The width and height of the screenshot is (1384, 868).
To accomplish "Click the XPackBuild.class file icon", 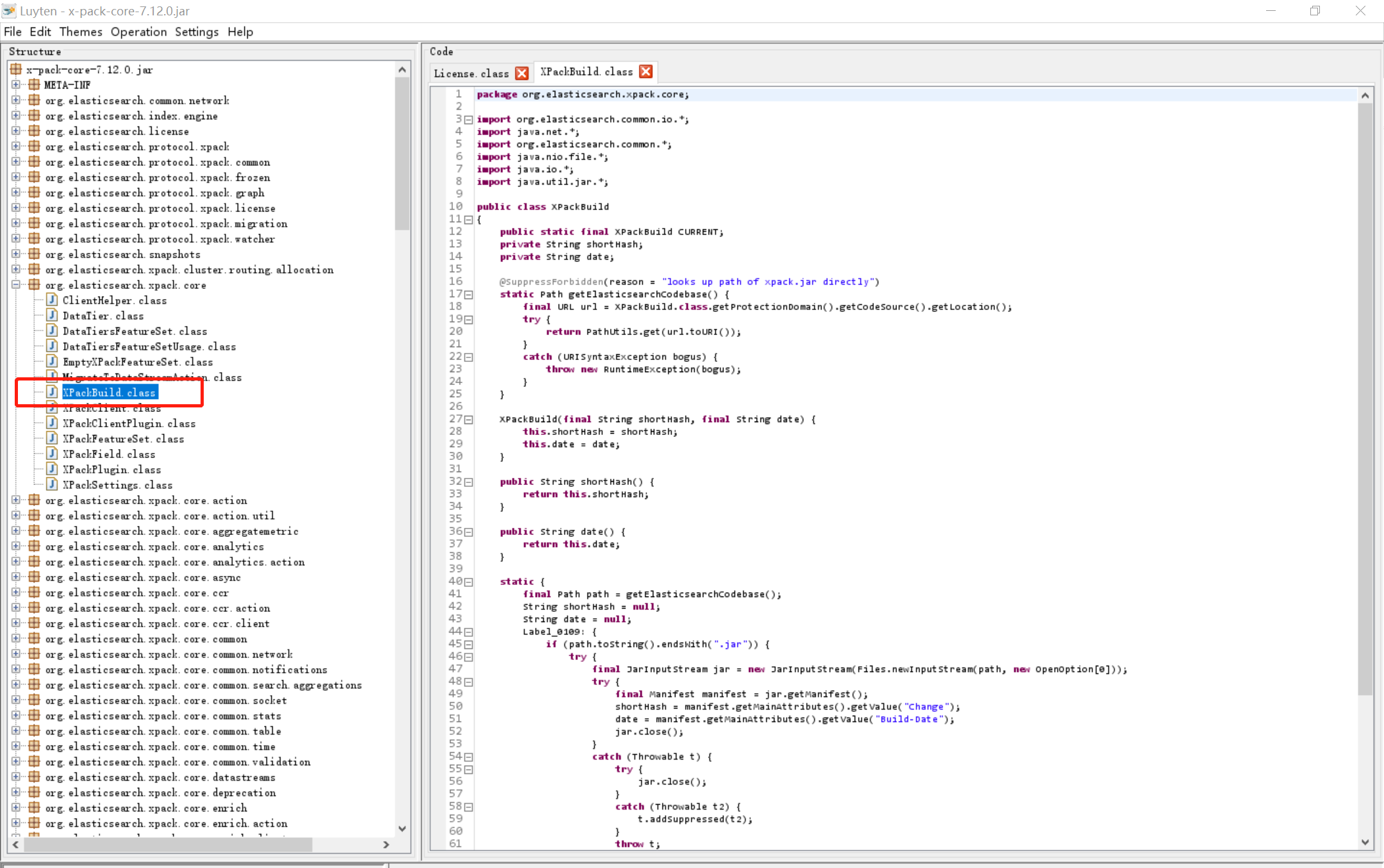I will pos(53,392).
